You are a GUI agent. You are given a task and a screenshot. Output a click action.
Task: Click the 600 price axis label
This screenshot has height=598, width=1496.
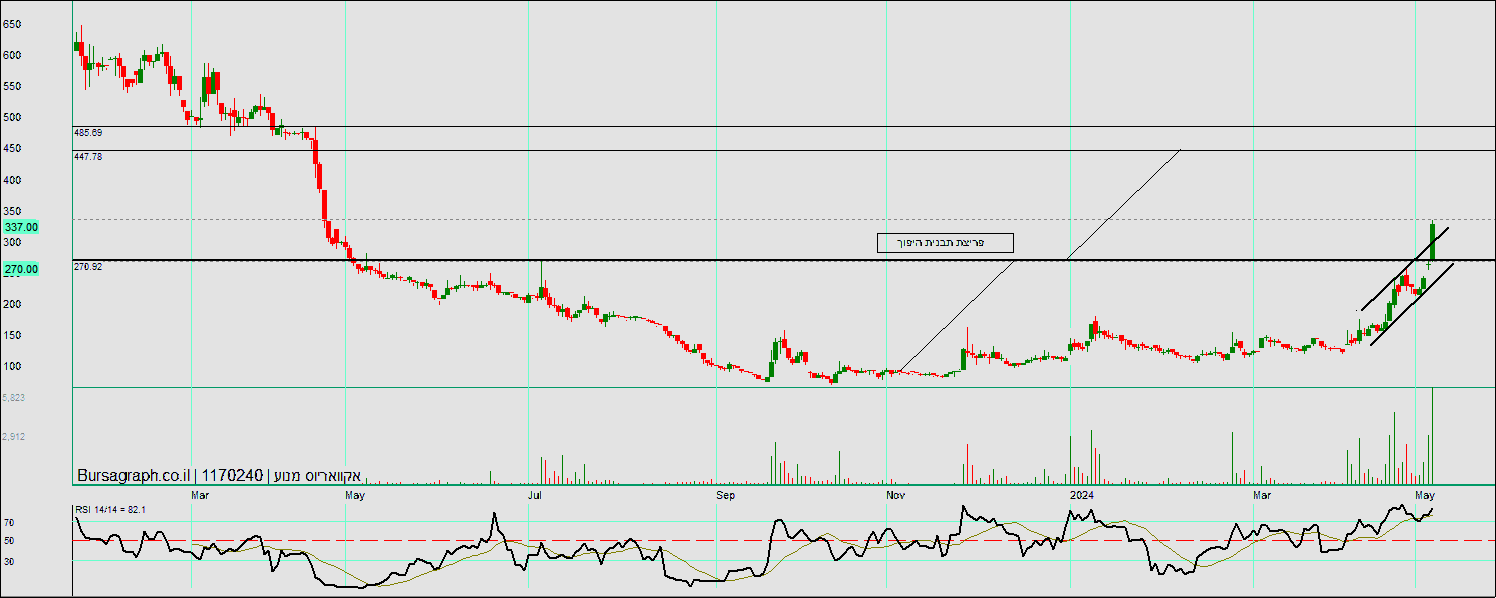[12, 55]
